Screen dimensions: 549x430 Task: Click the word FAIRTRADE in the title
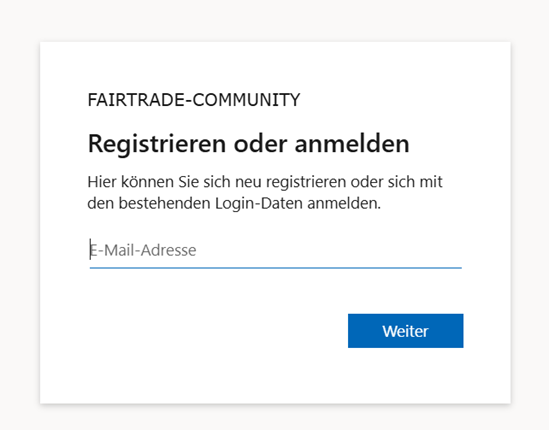135,100
